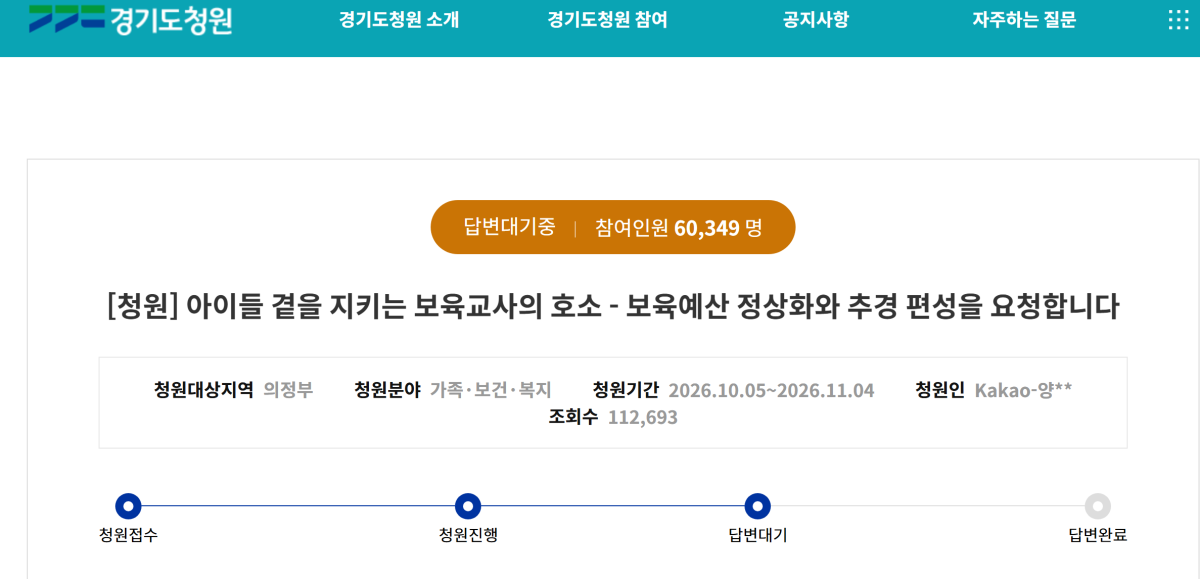Click the 답변대기 step label

point(758,535)
